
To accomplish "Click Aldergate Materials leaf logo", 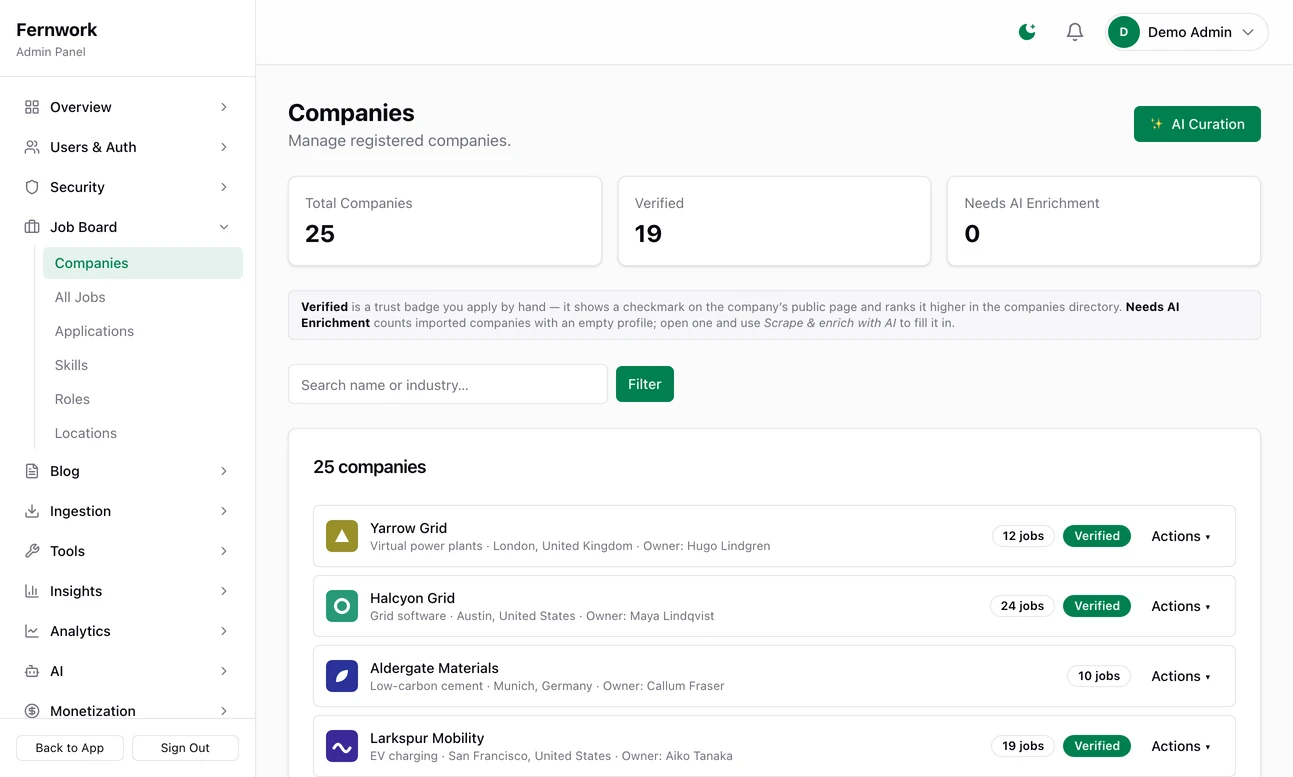I will pyautogui.click(x=342, y=676).
